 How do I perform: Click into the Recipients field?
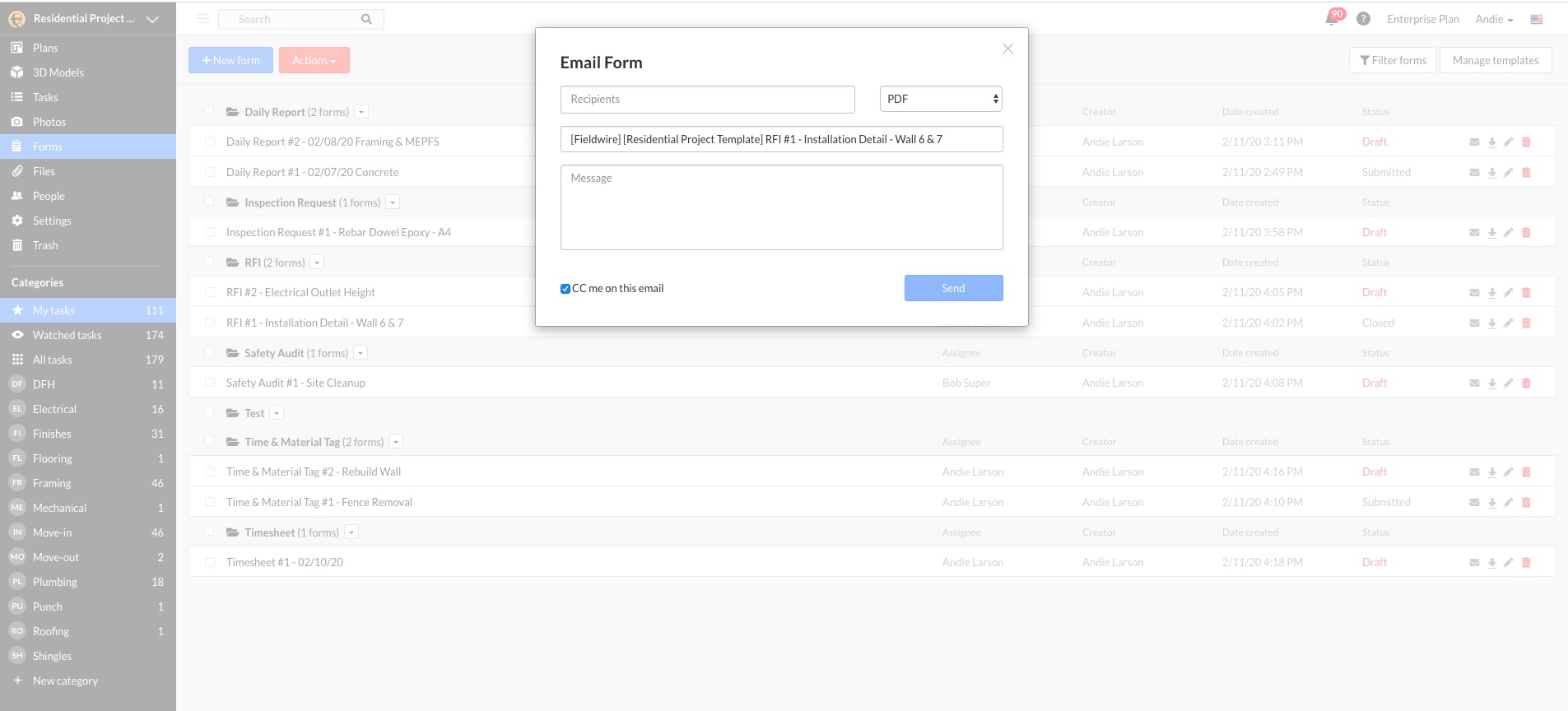click(x=707, y=99)
